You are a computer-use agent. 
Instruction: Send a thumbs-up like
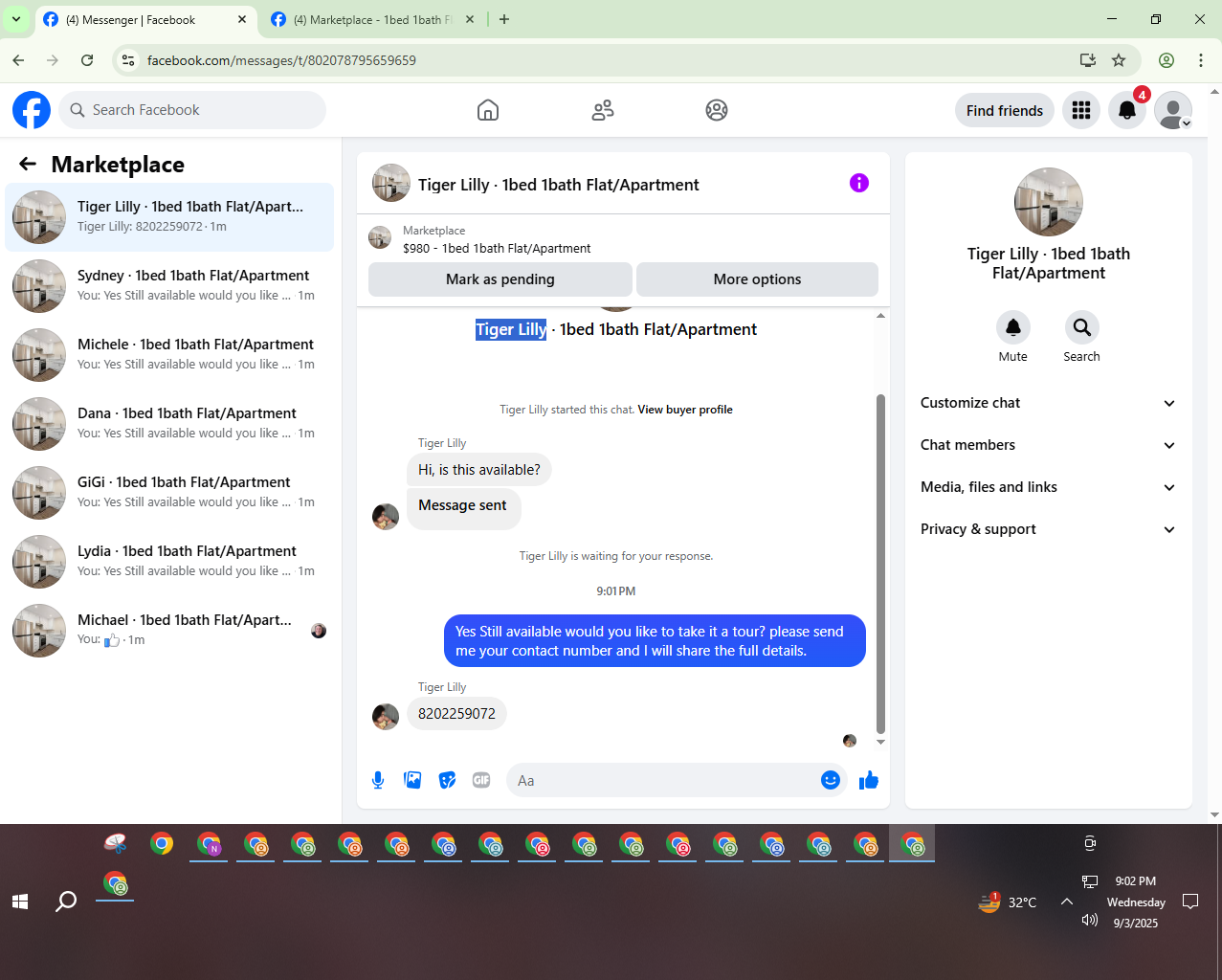coord(869,780)
